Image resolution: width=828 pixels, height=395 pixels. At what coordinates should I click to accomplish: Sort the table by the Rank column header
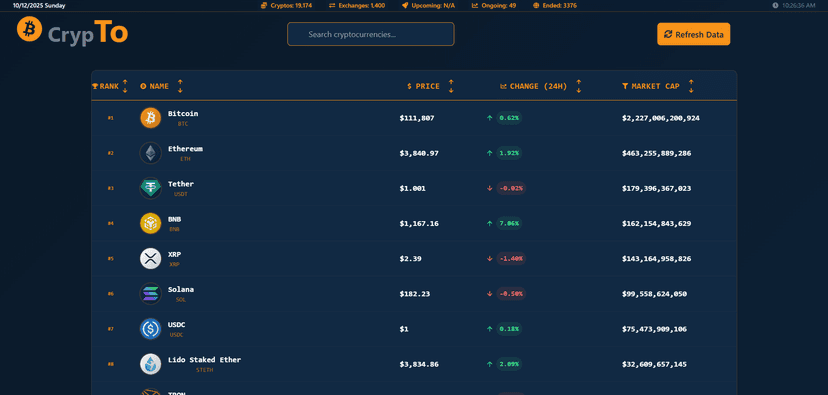pyautogui.click(x=110, y=86)
